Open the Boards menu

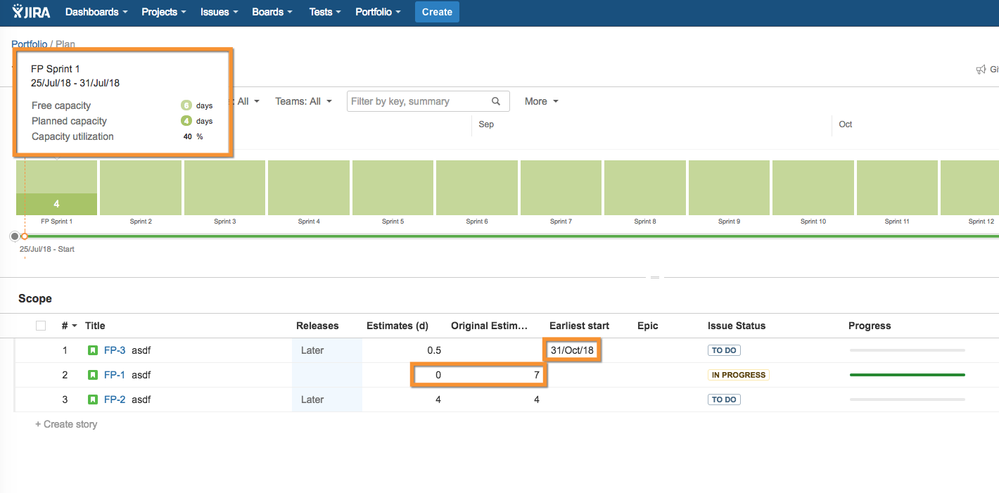click(272, 11)
